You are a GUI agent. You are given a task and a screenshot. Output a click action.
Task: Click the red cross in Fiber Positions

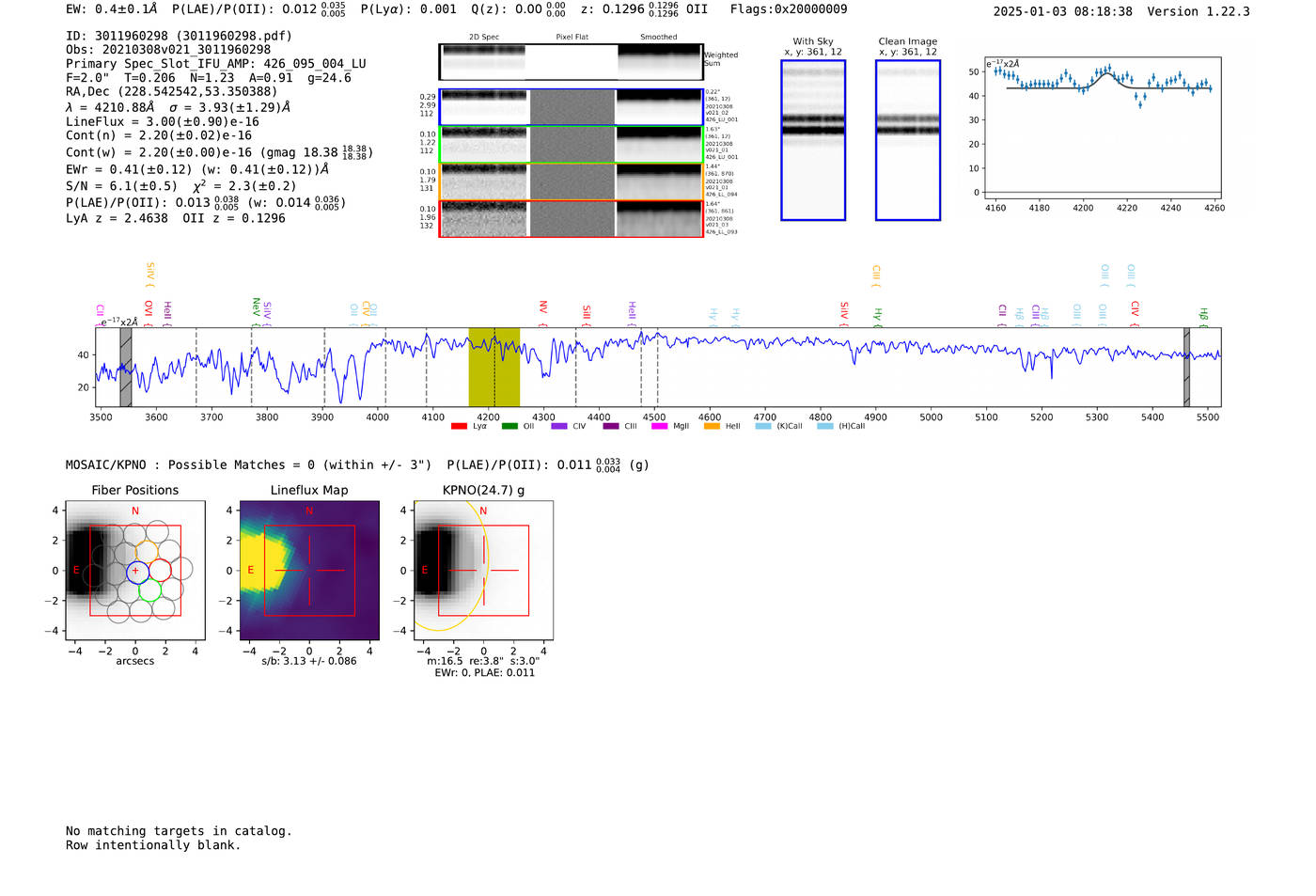pos(135,571)
